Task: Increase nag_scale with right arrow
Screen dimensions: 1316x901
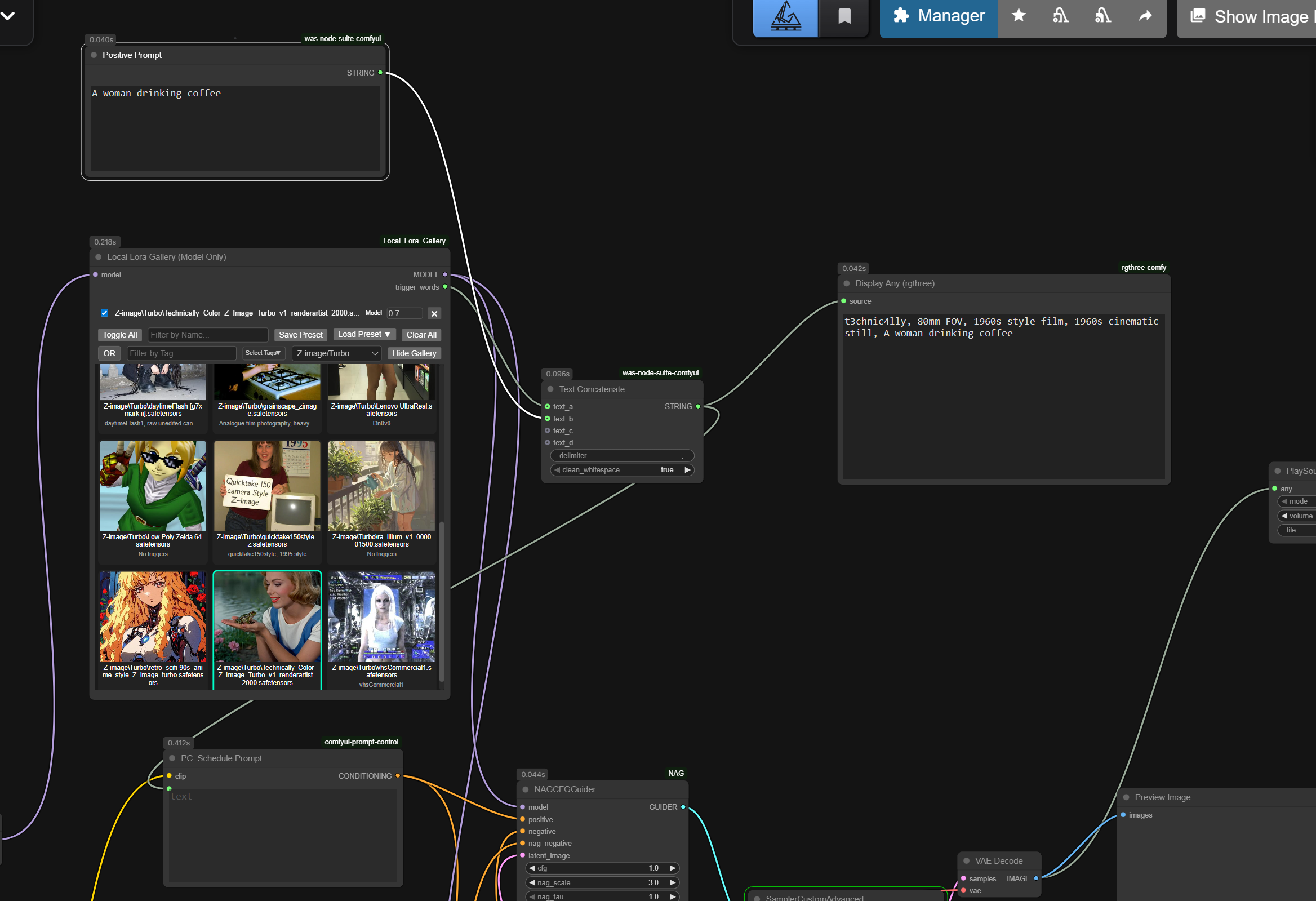Action: [672, 883]
